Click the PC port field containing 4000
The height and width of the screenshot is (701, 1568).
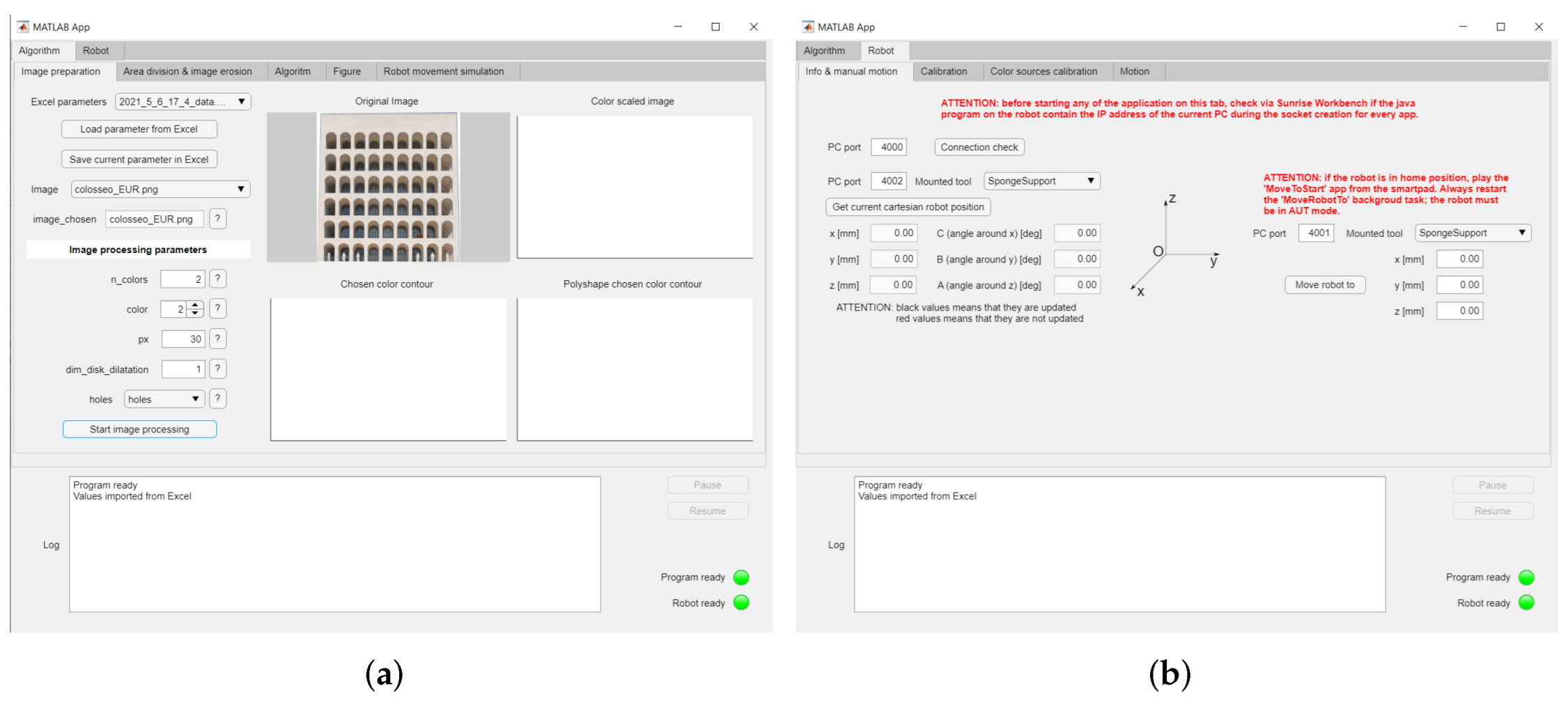pyautogui.click(x=889, y=147)
